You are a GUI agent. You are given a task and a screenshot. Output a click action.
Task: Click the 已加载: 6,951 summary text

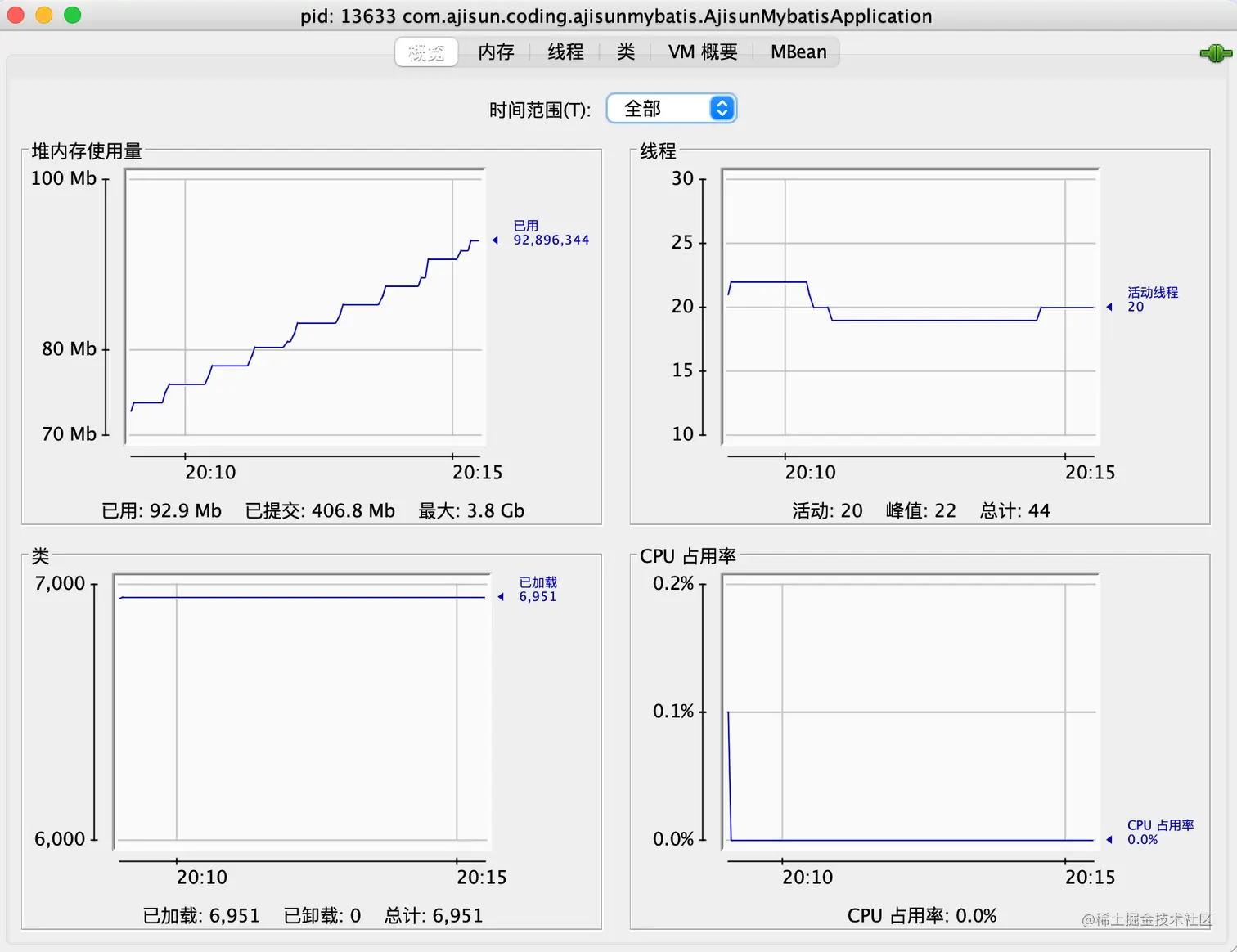(201, 916)
